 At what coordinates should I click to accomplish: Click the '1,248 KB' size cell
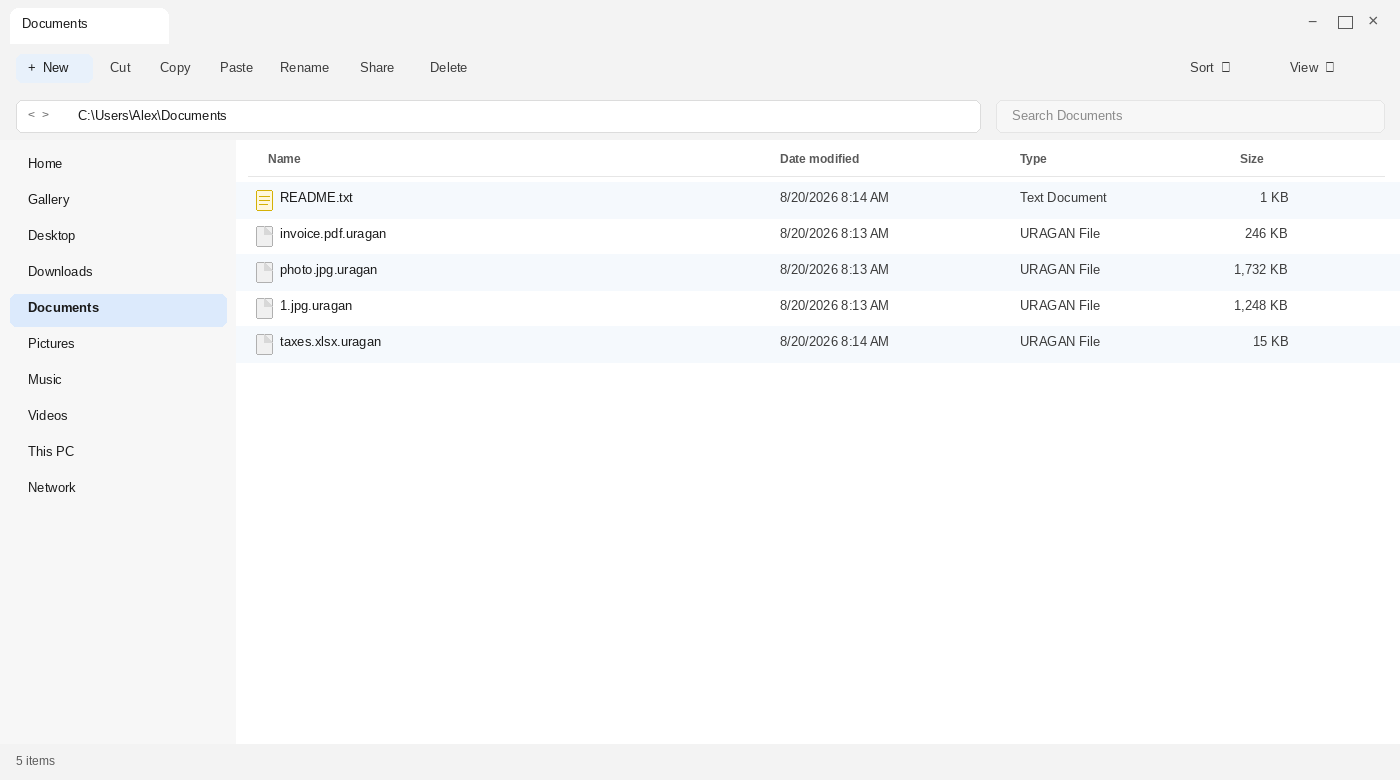[1261, 306]
